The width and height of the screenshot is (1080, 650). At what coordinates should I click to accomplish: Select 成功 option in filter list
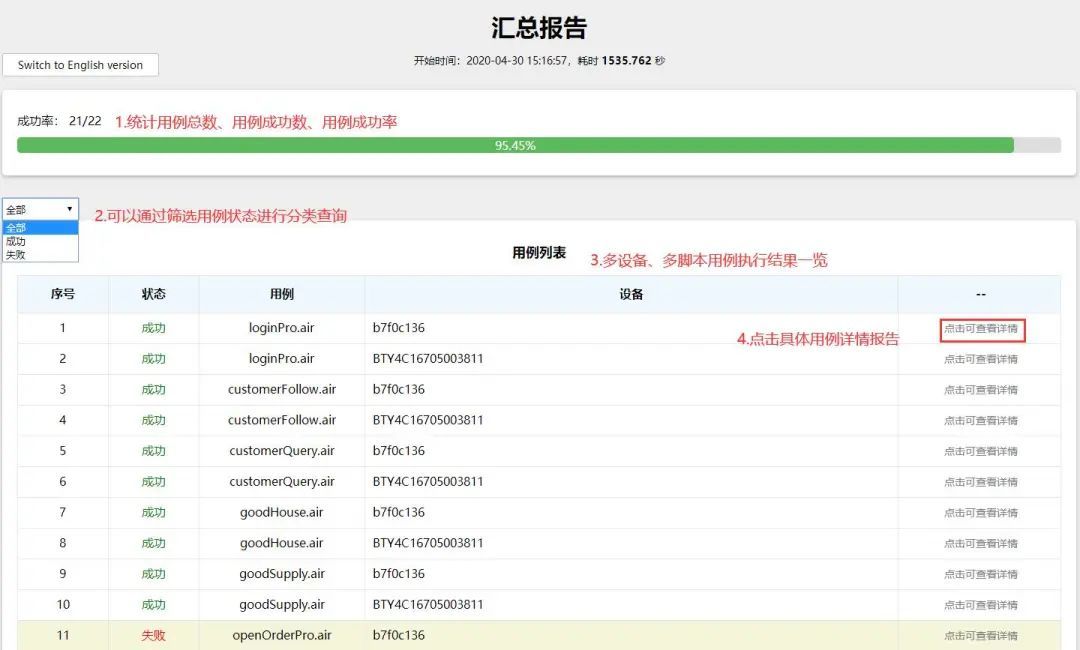tap(40, 242)
